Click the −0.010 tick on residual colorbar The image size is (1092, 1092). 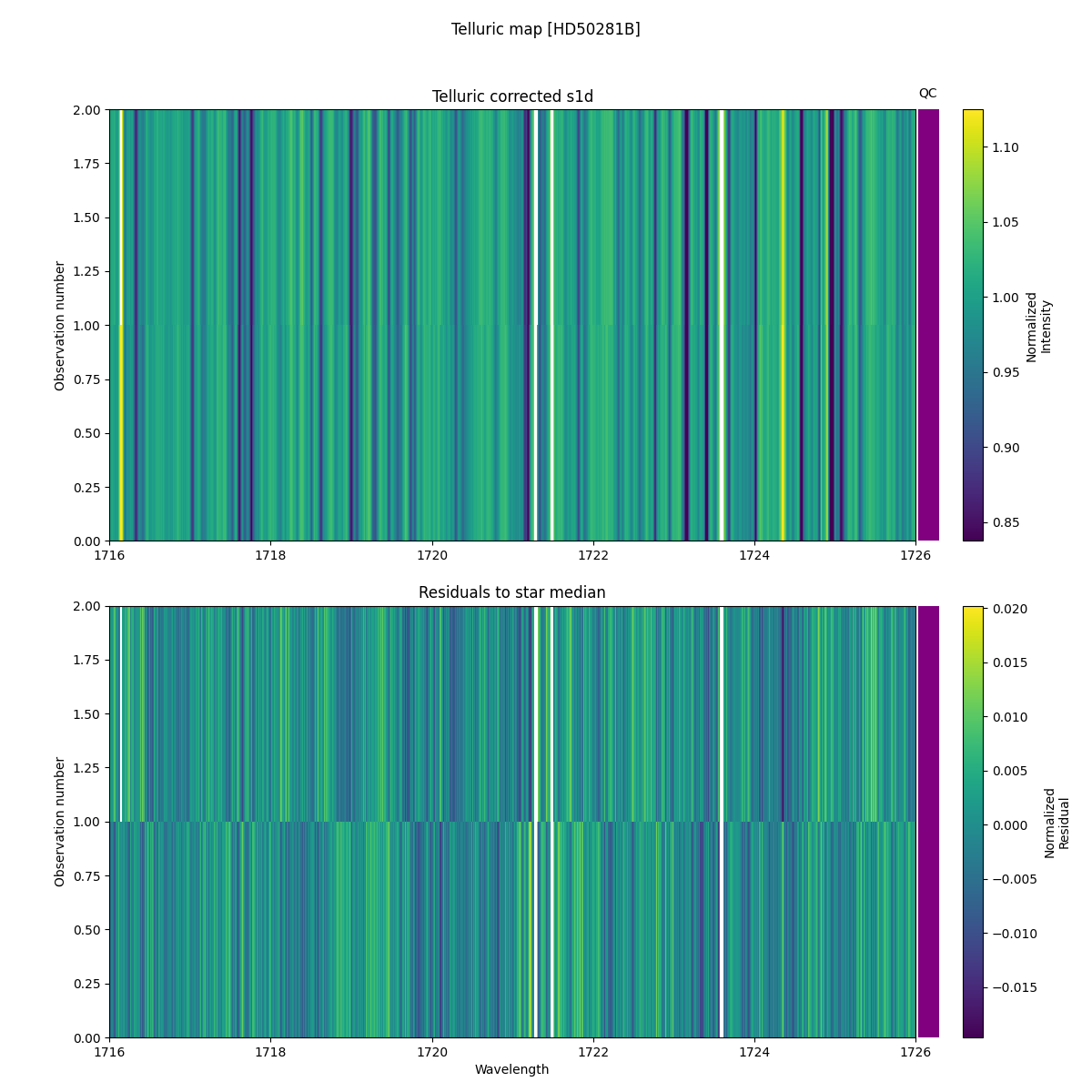click(x=1013, y=934)
